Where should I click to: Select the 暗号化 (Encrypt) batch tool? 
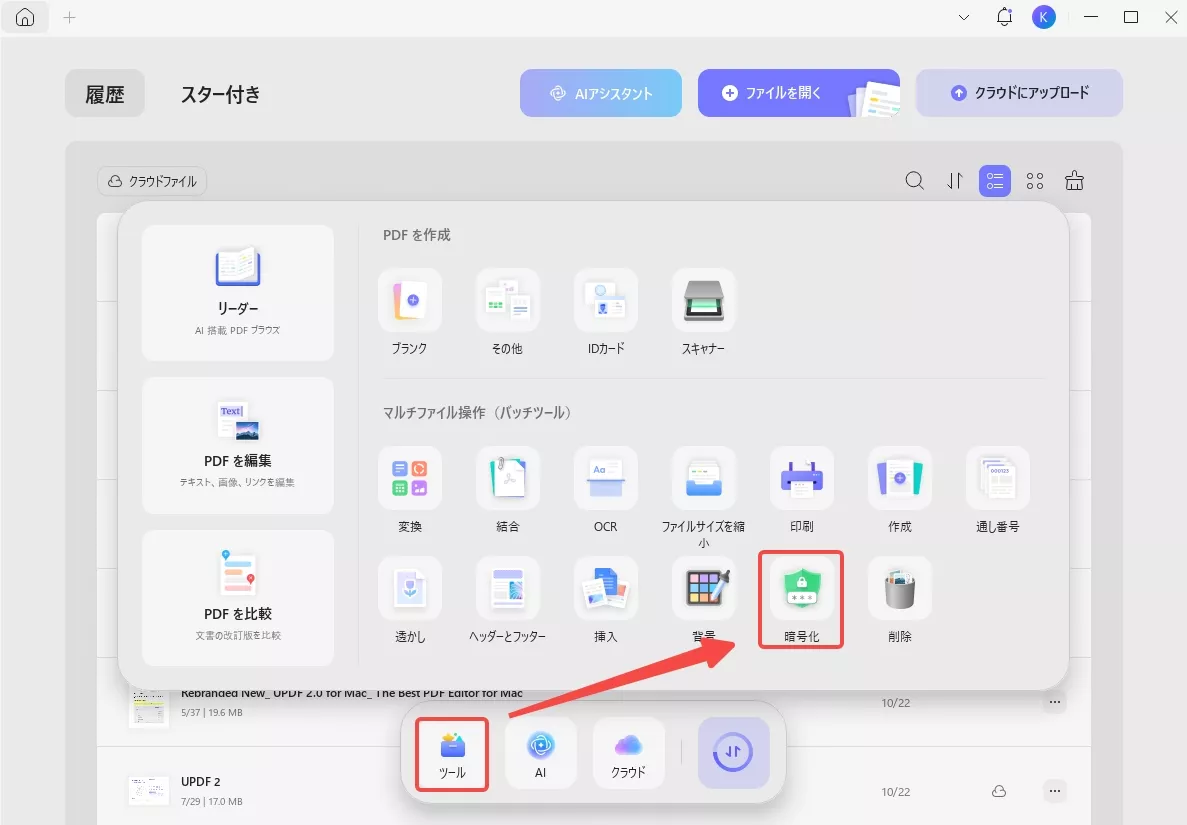(800, 598)
